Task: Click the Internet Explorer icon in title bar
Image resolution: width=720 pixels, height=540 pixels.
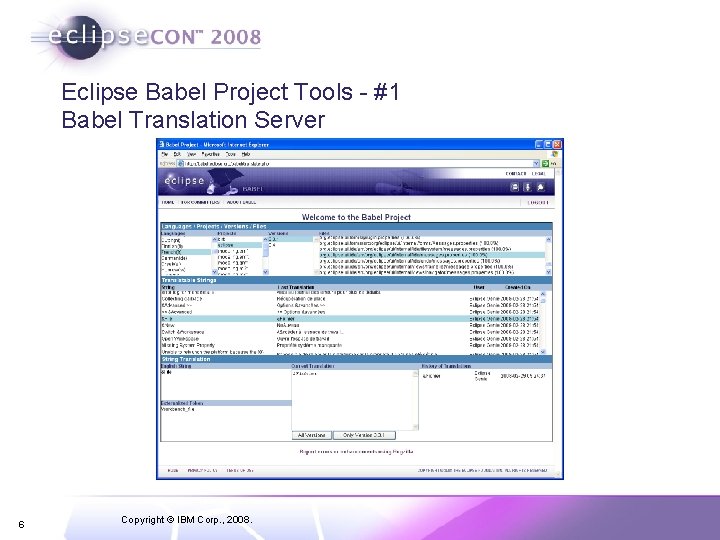Action: pyautogui.click(x=162, y=144)
